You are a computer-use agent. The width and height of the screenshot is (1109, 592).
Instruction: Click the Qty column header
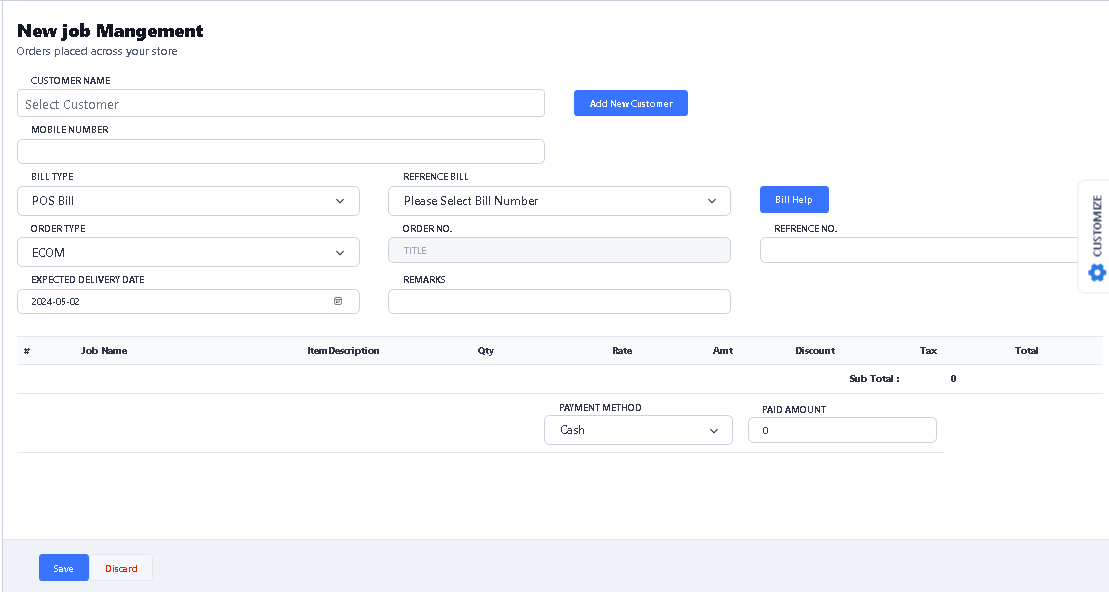coord(486,351)
